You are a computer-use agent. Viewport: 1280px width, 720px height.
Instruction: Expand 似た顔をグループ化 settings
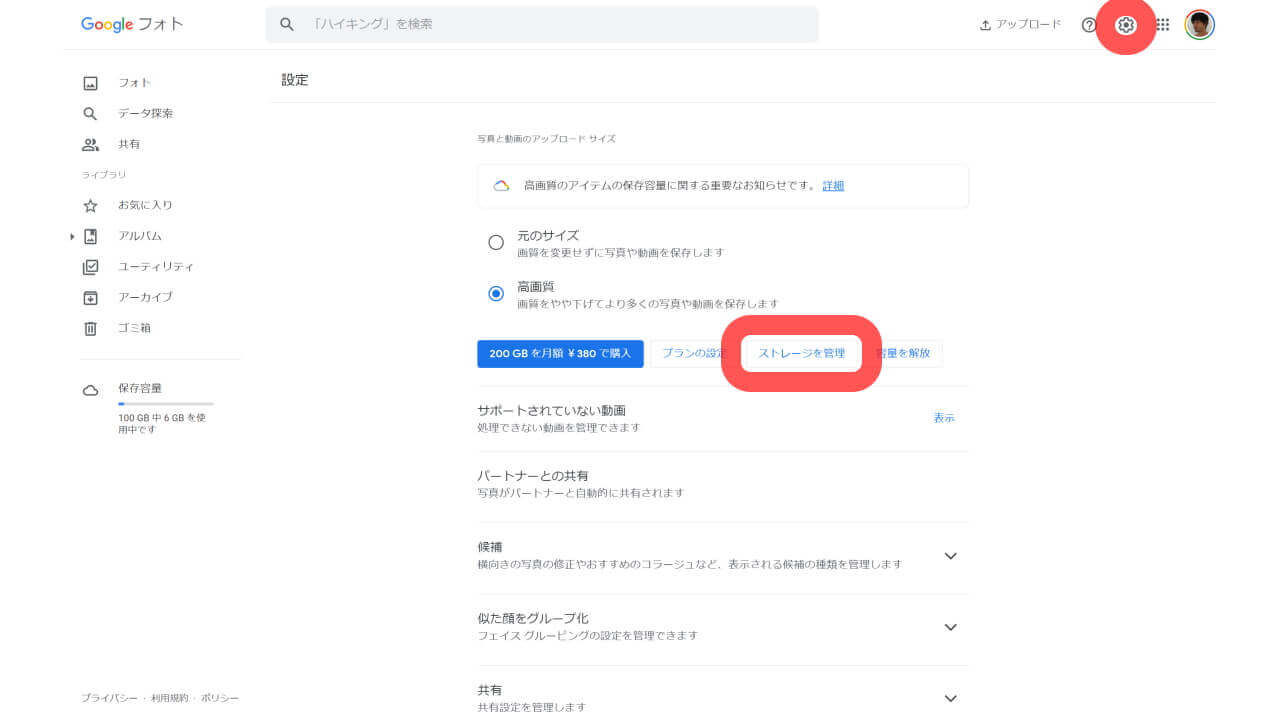pyautogui.click(x=950, y=627)
